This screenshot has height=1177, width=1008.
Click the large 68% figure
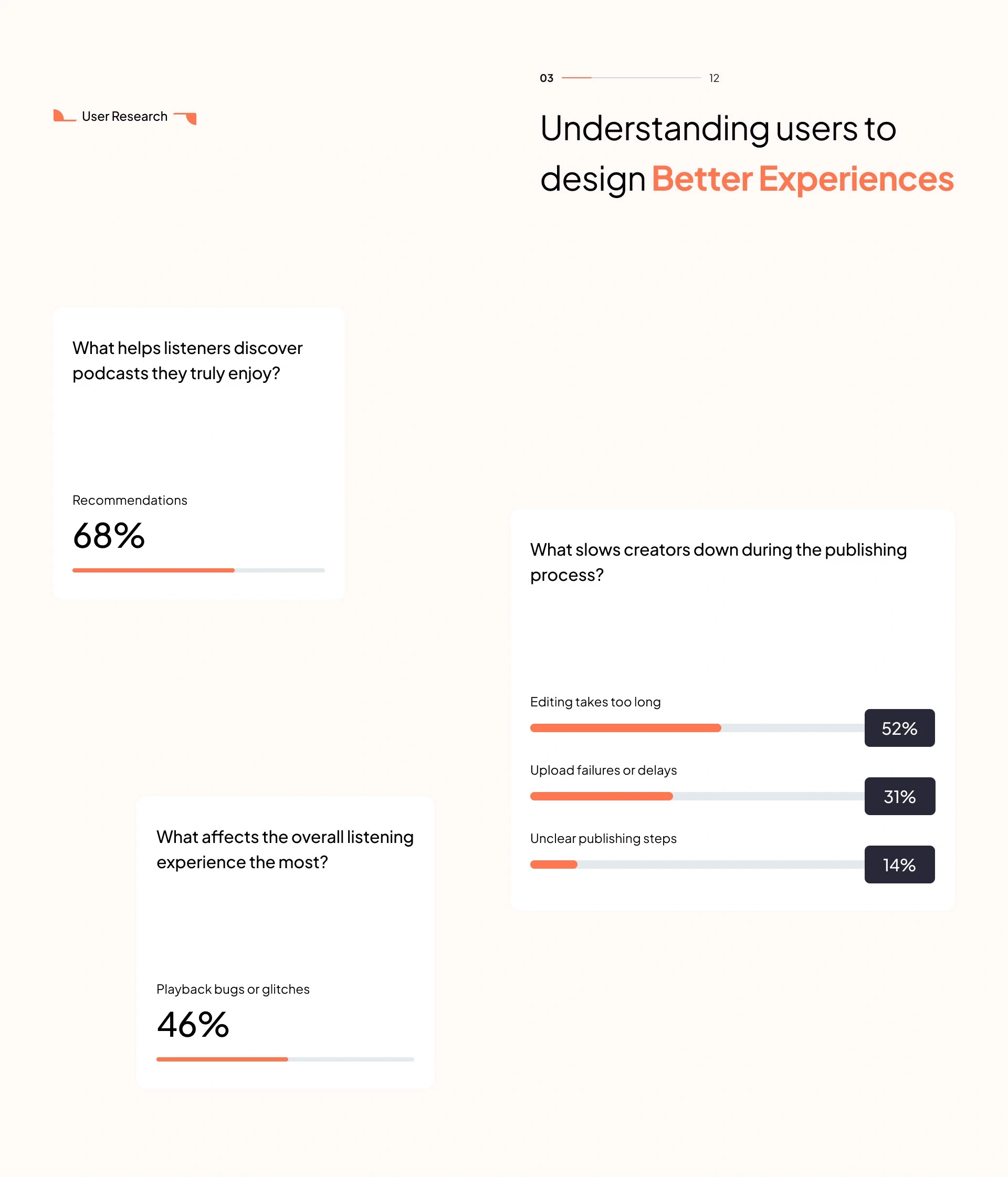109,536
